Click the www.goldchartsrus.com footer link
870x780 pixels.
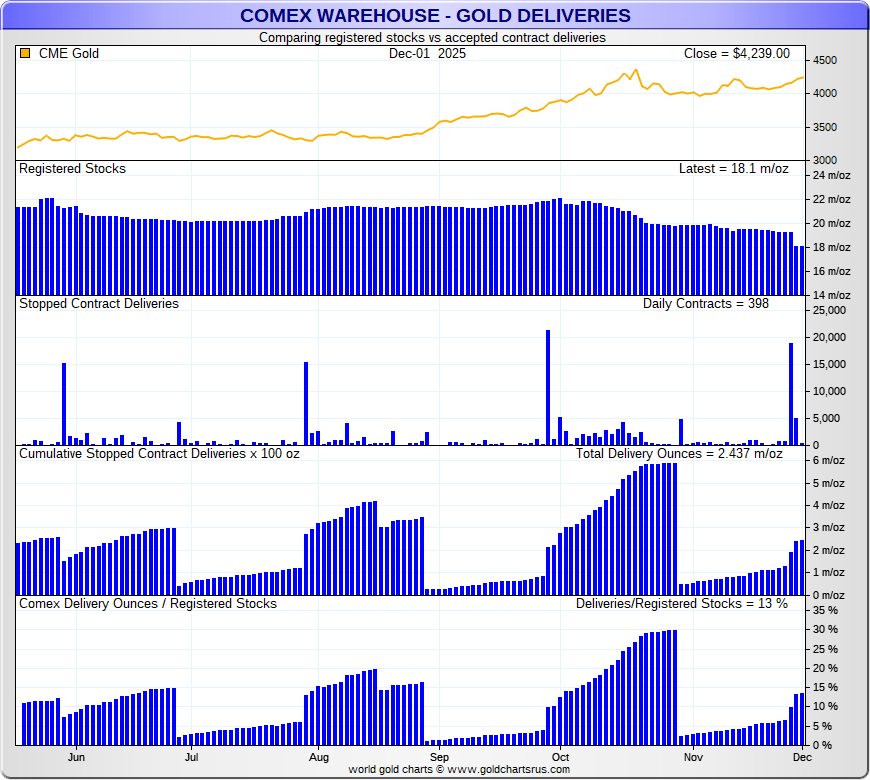point(459,769)
